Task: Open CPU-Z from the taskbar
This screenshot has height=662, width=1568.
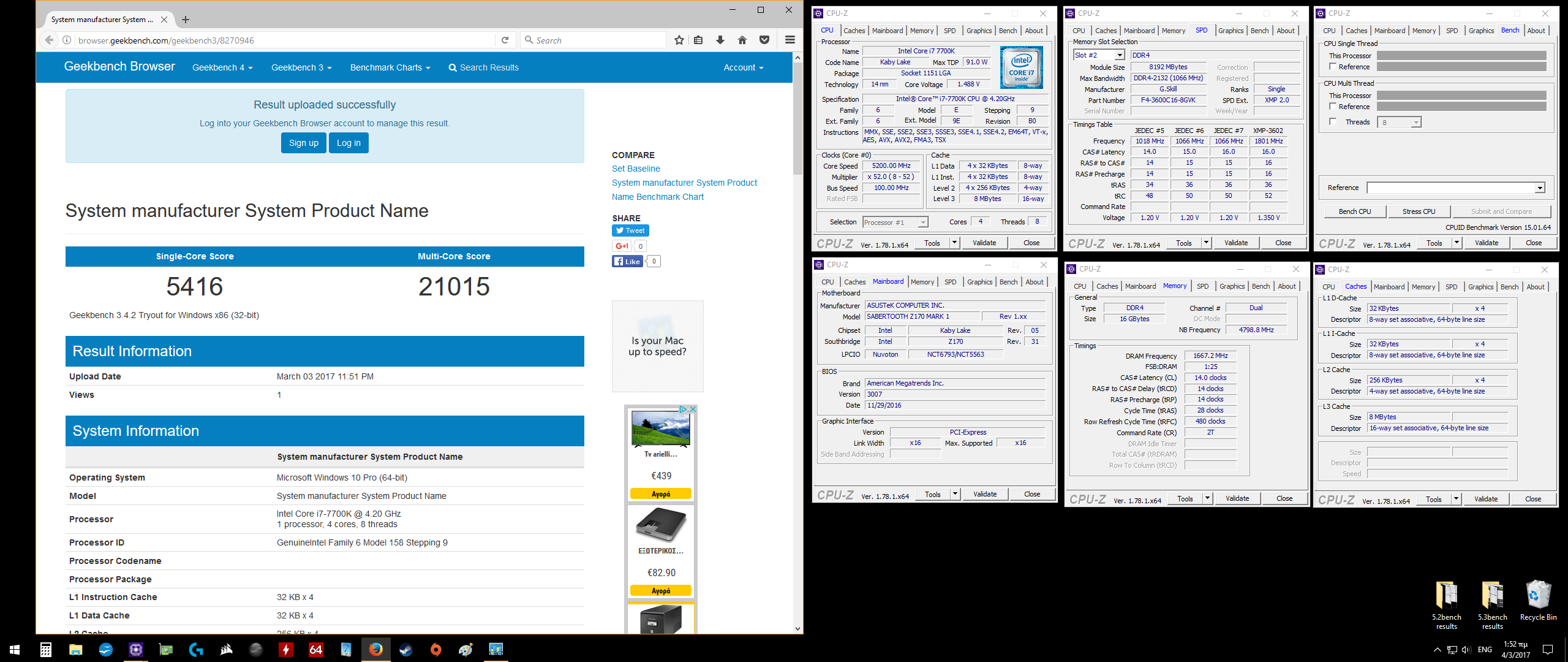Action: (136, 650)
